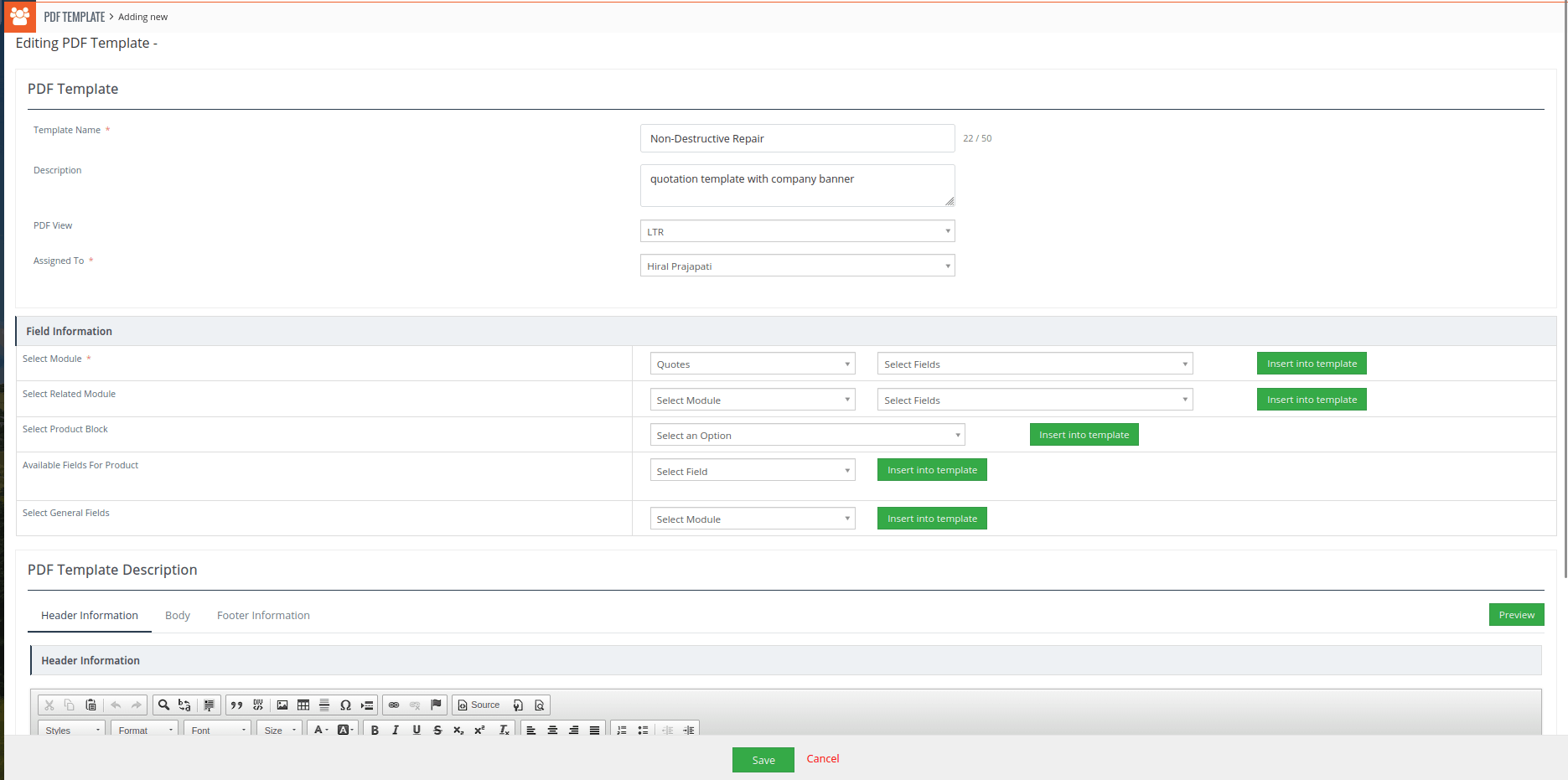Open the PDF View LTR dropdown
Screen dimensions: 1568x780
pyautogui.click(x=797, y=231)
